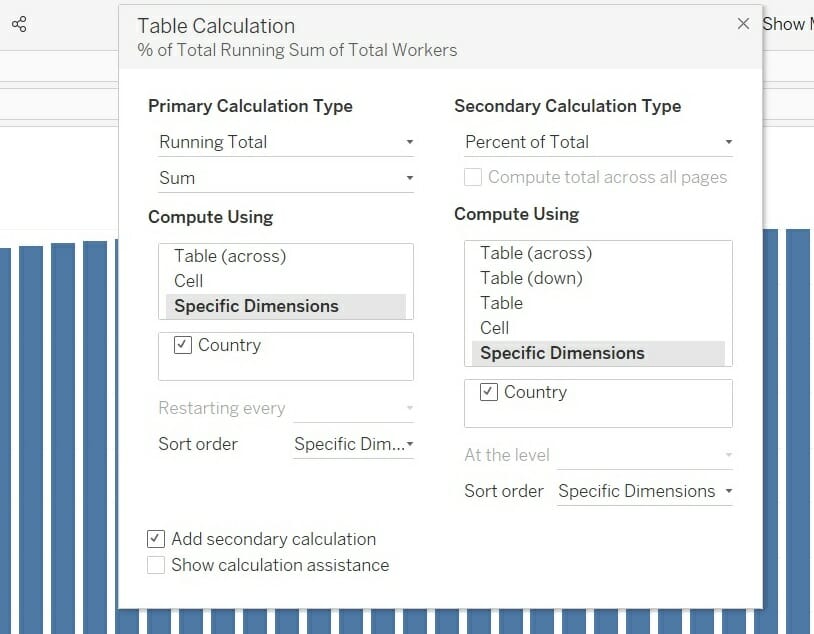This screenshot has width=814, height=634.
Task: Select Table option in secondary Compute Using
Action: (x=502, y=303)
